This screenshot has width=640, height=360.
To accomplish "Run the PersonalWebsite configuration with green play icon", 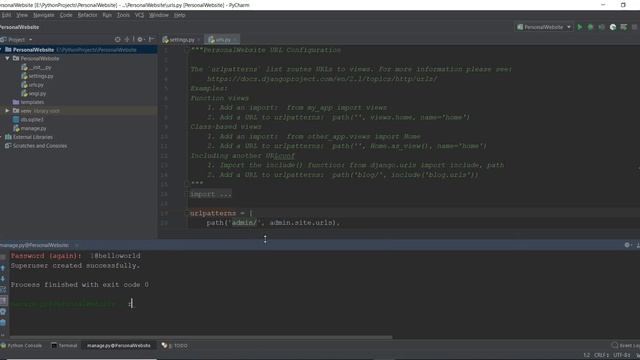I will click(580, 27).
